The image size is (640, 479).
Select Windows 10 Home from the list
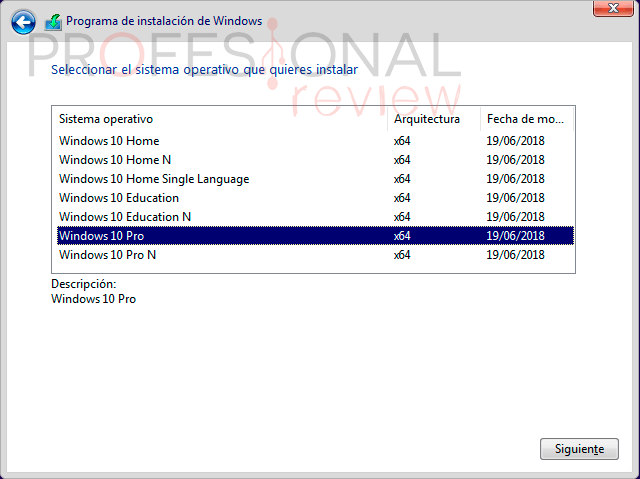coord(109,141)
